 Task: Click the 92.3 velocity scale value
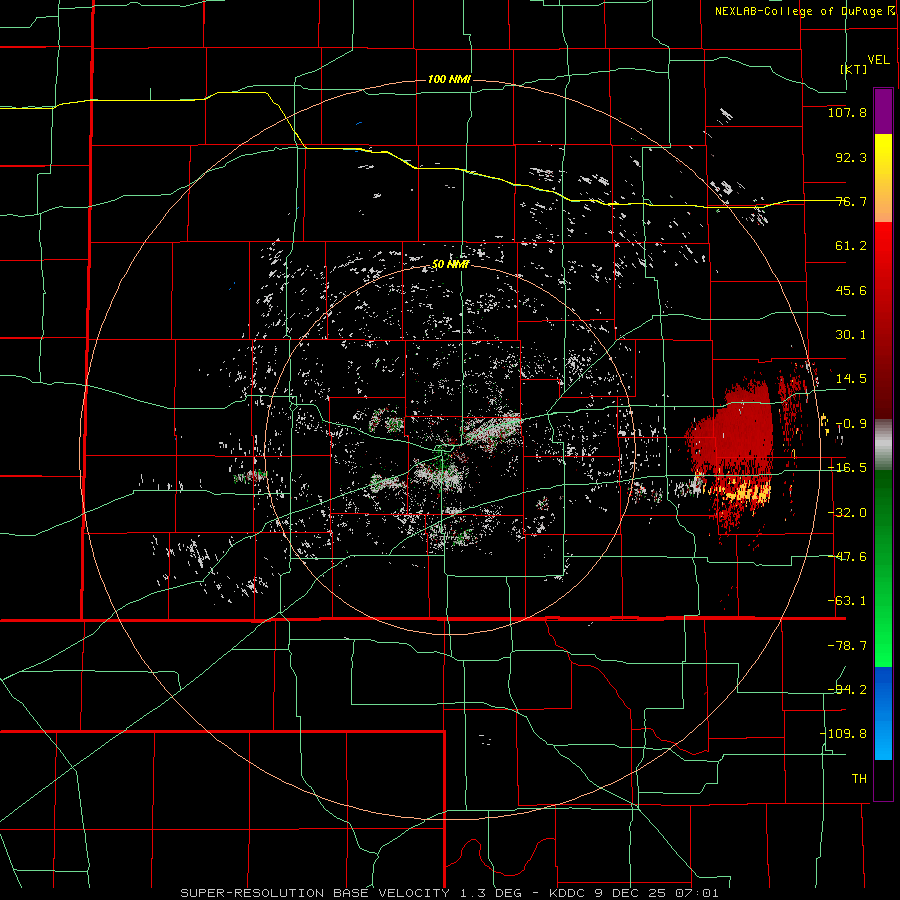(x=851, y=157)
